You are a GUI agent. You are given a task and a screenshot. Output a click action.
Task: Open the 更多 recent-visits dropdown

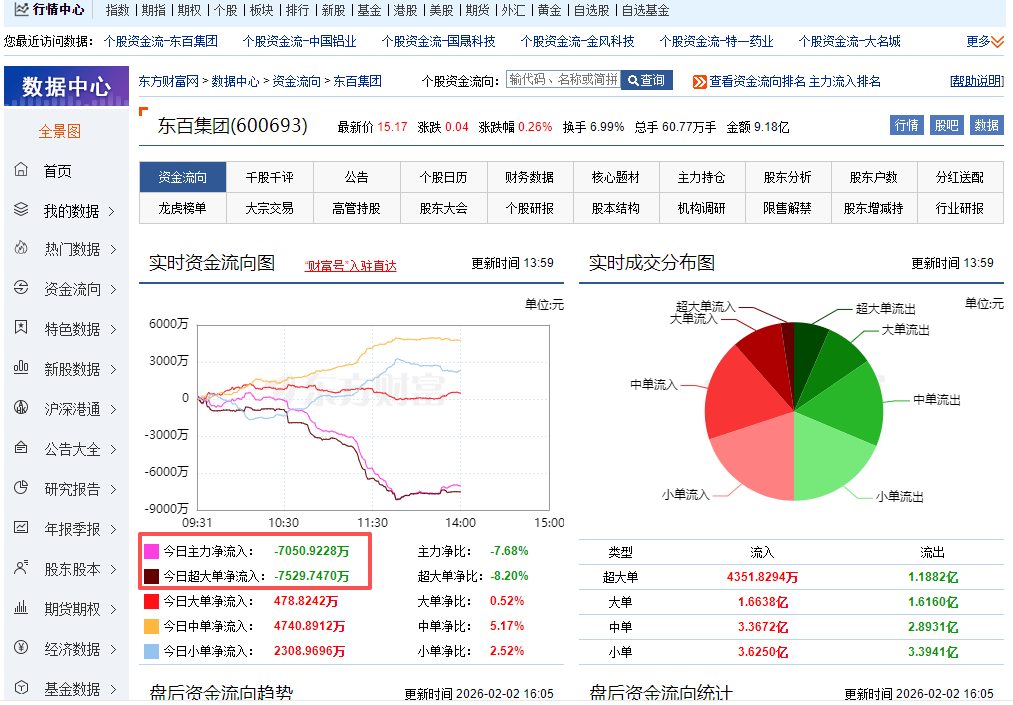coord(985,41)
